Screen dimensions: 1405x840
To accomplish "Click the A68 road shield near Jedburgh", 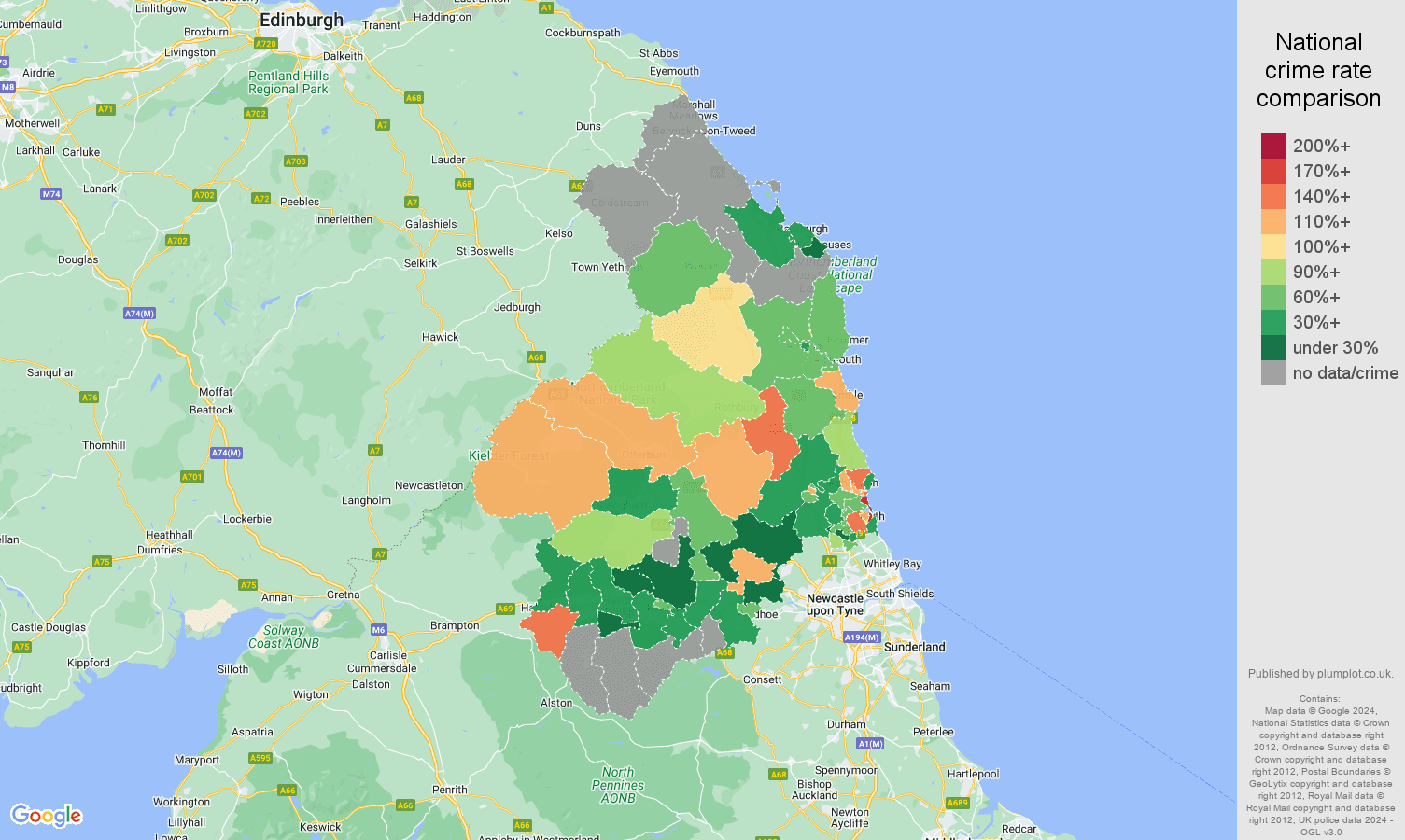I will [536, 357].
